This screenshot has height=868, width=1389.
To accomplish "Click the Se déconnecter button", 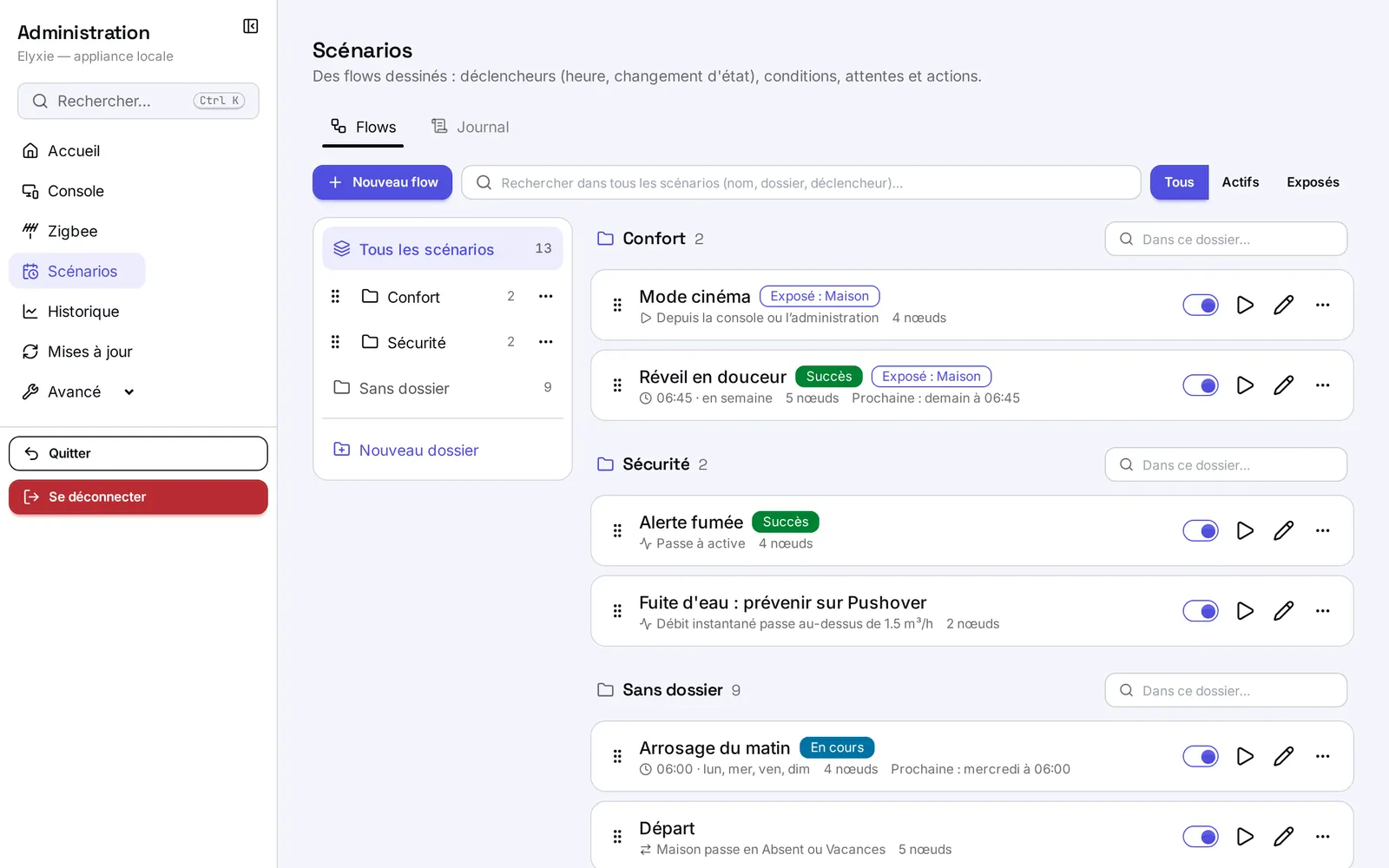I will point(138,497).
